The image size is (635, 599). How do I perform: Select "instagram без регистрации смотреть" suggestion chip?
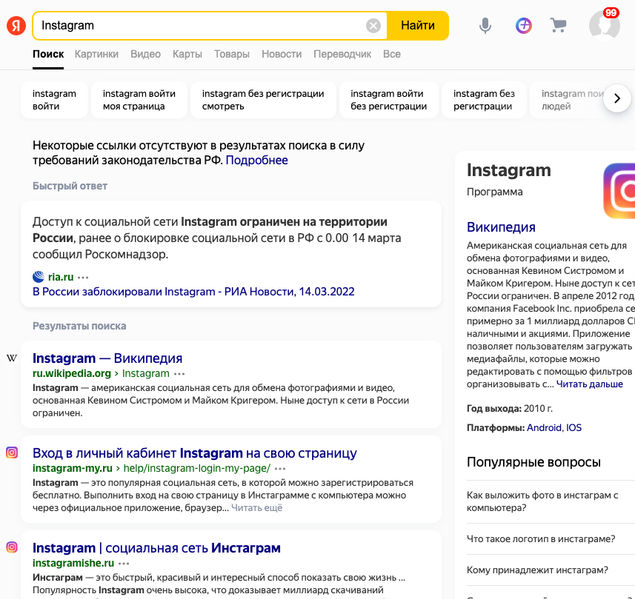click(x=263, y=100)
